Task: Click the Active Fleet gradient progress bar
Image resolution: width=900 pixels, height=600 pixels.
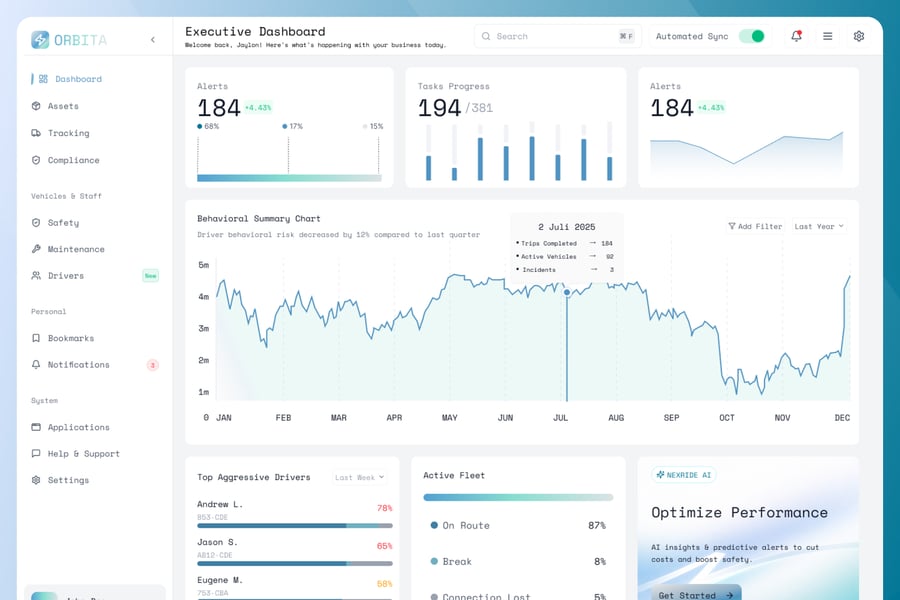Action: tap(517, 497)
